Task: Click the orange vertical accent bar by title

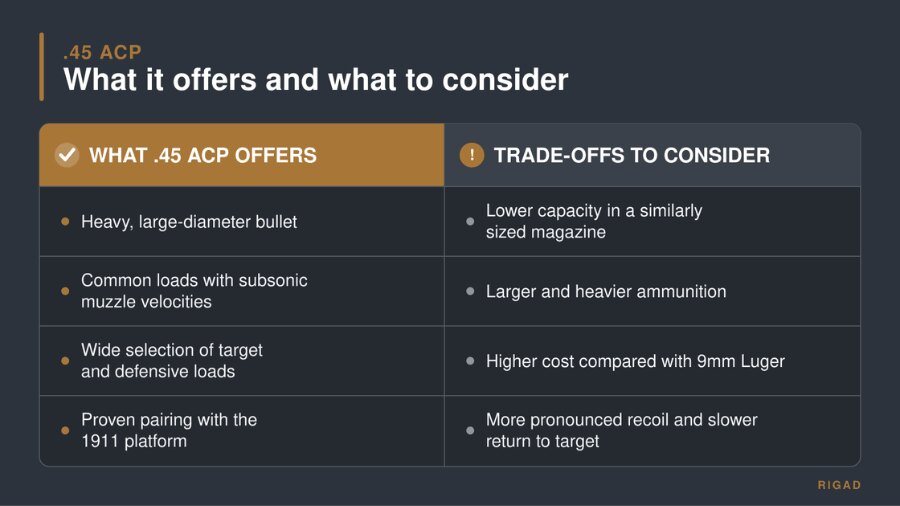Action: [41, 67]
